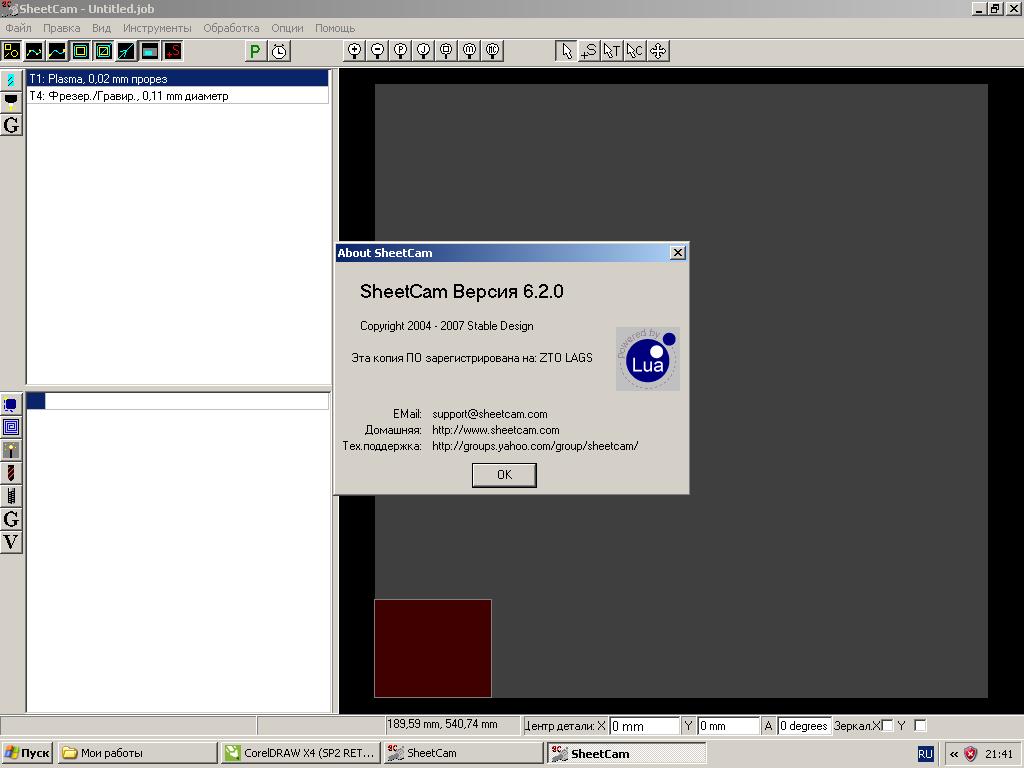1024x768 pixels.
Task: Open the Правка menu
Action: pyautogui.click(x=61, y=28)
